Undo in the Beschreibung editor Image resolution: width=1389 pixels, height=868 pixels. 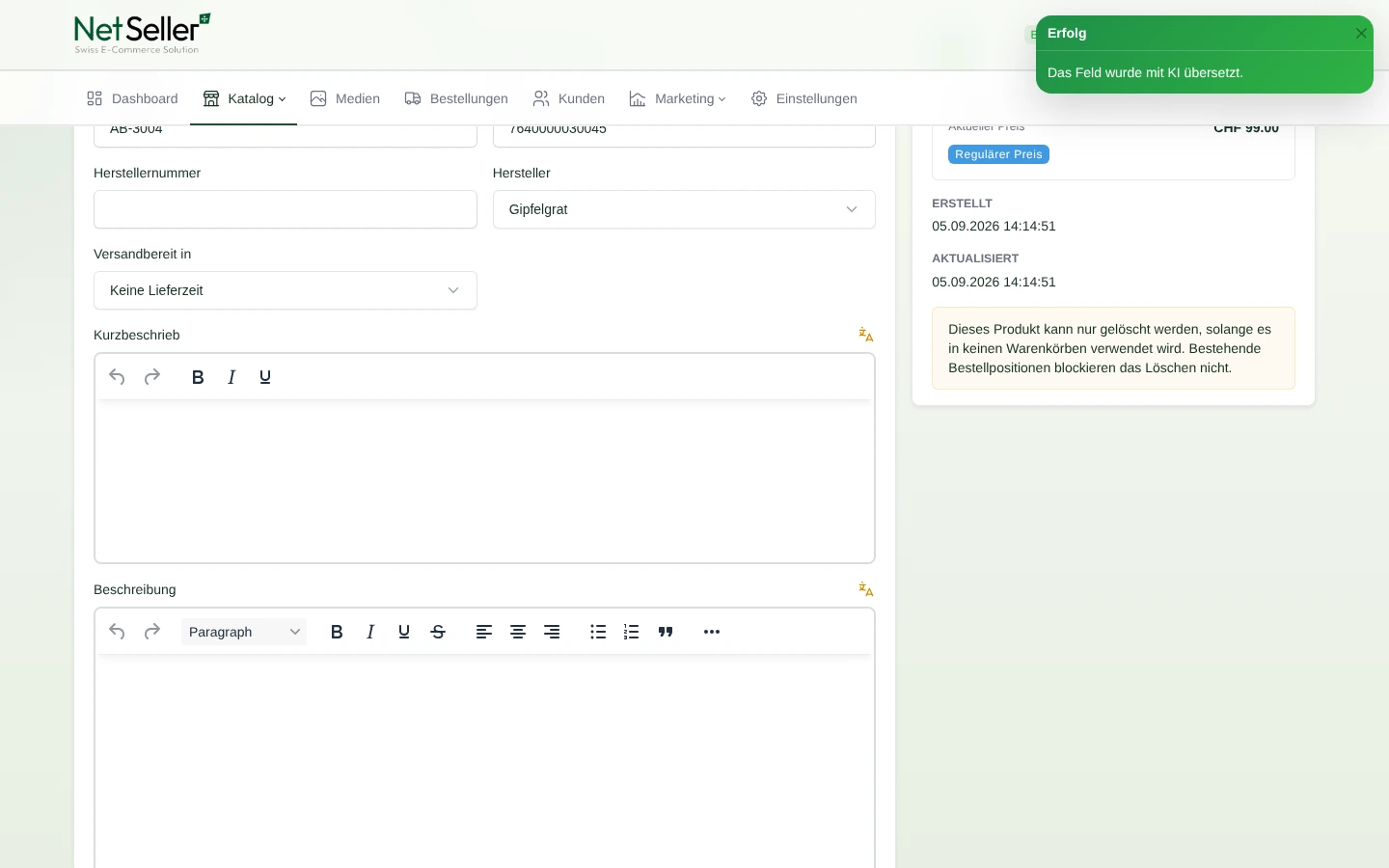click(x=117, y=632)
